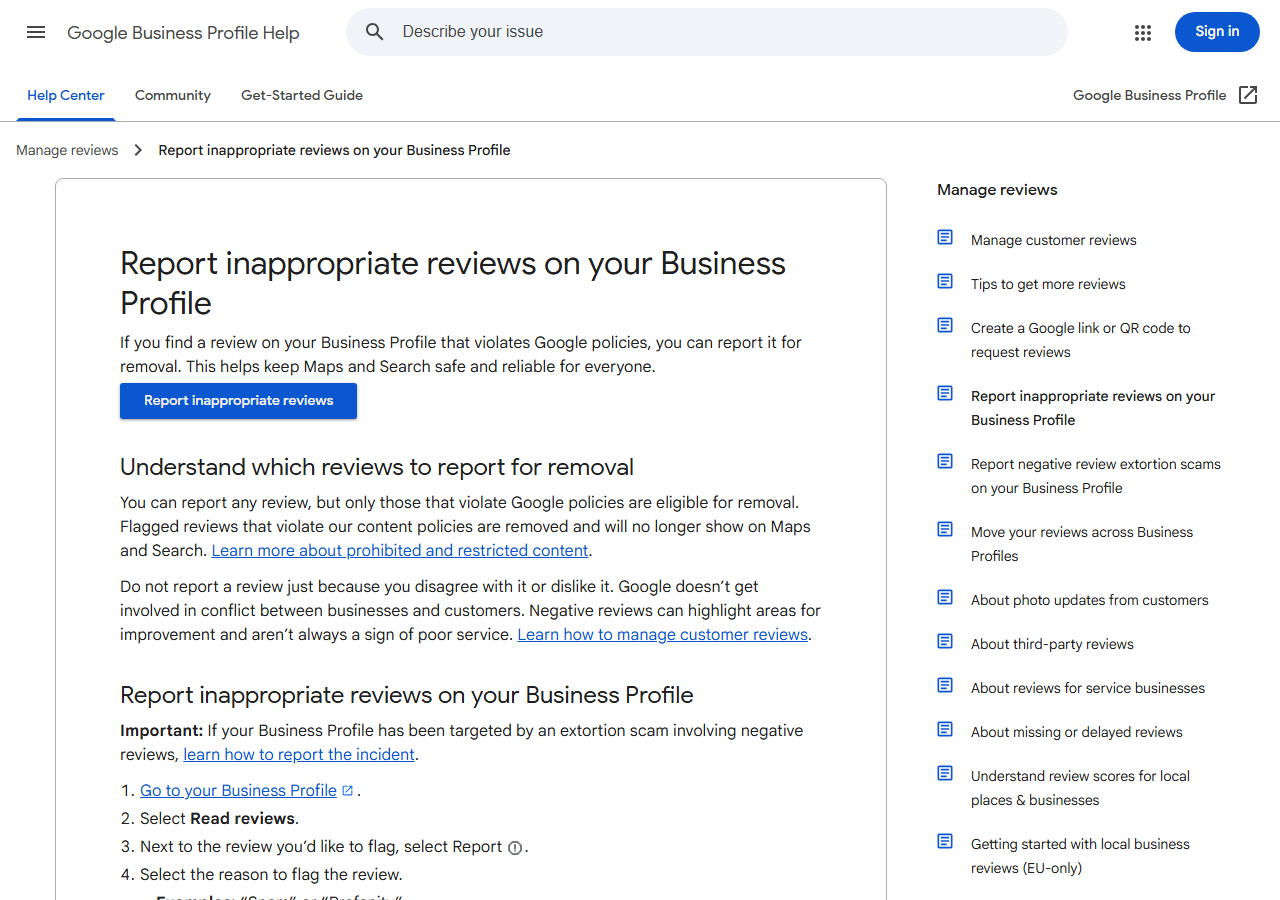Click the 'Select Read reviews' step text
The image size is (1280, 900).
click(219, 818)
